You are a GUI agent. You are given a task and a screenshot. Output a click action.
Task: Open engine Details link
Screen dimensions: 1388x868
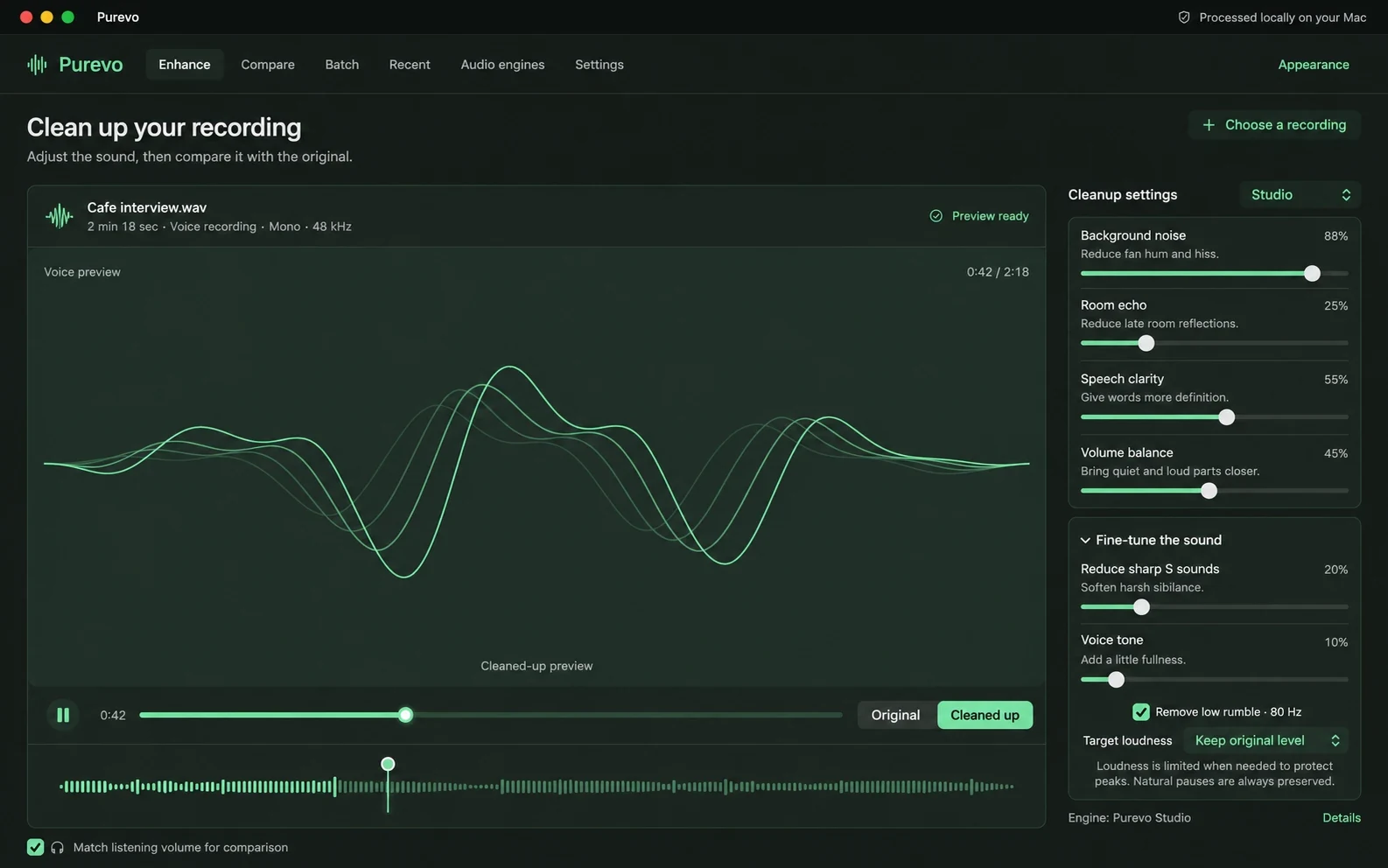point(1342,818)
